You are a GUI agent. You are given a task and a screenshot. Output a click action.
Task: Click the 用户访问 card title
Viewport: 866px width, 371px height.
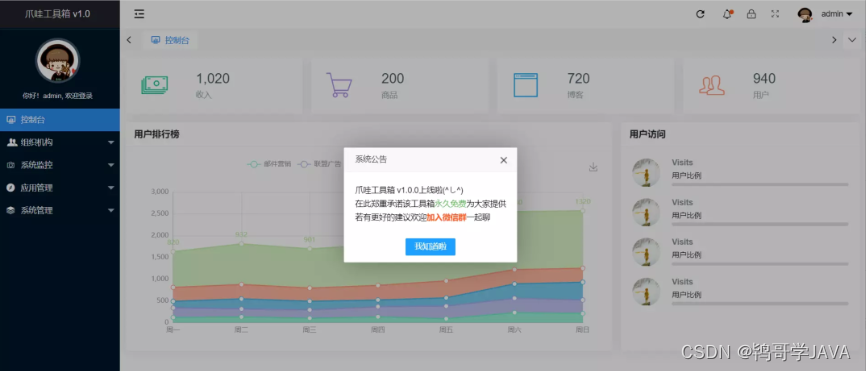[647, 134]
